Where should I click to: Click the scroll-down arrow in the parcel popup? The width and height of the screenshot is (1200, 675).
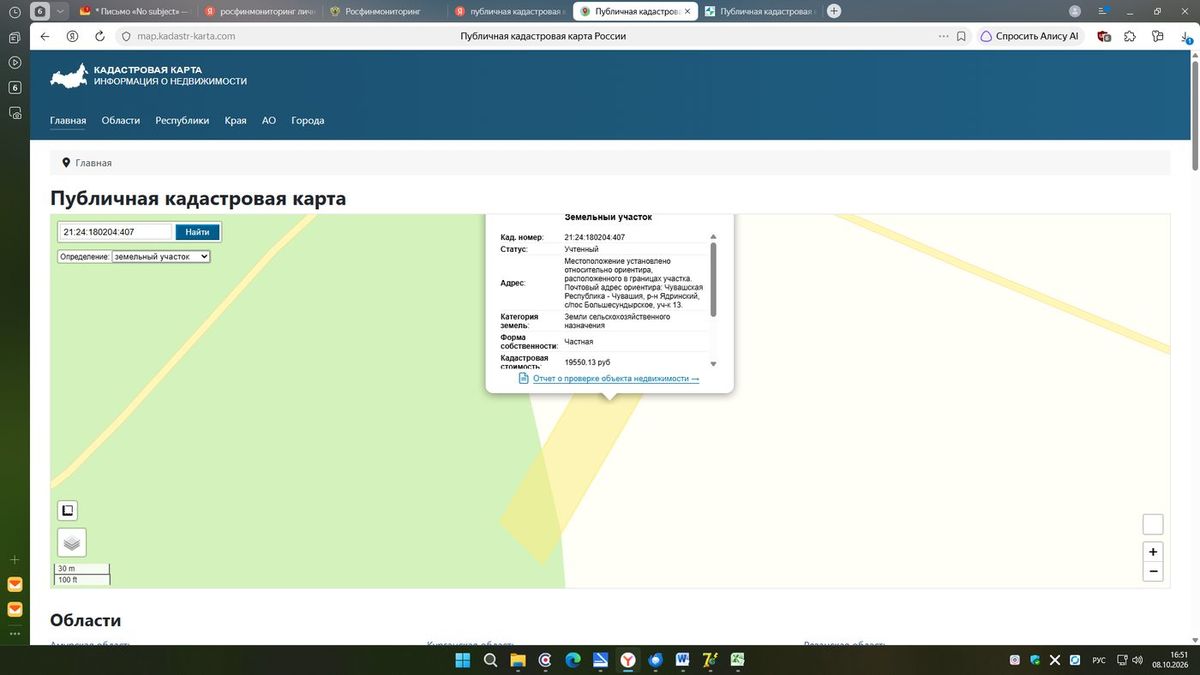coord(713,364)
